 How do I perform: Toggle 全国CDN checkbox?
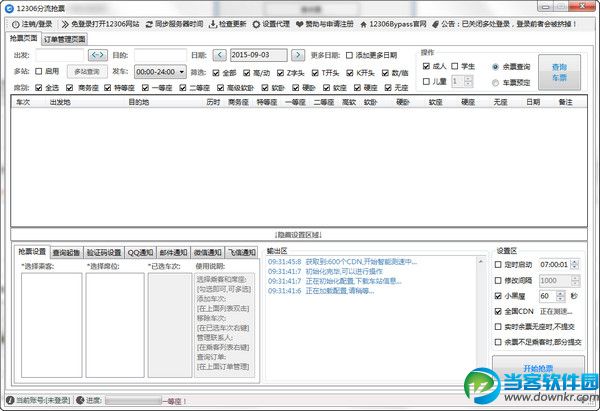tap(498, 312)
